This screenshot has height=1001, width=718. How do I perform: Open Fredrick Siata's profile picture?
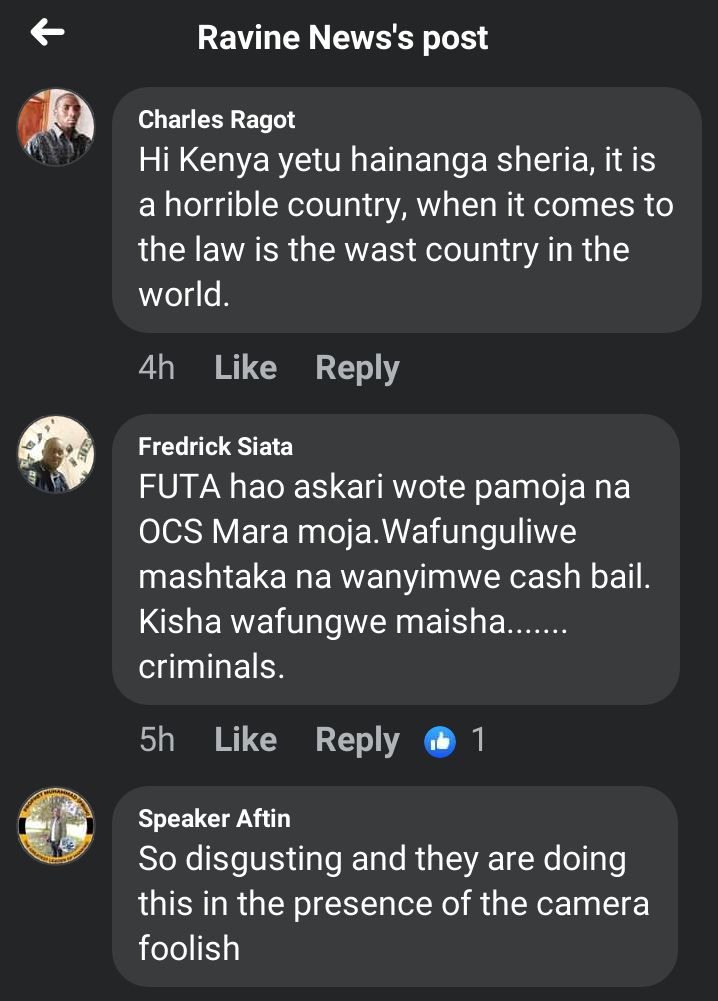coord(56,454)
